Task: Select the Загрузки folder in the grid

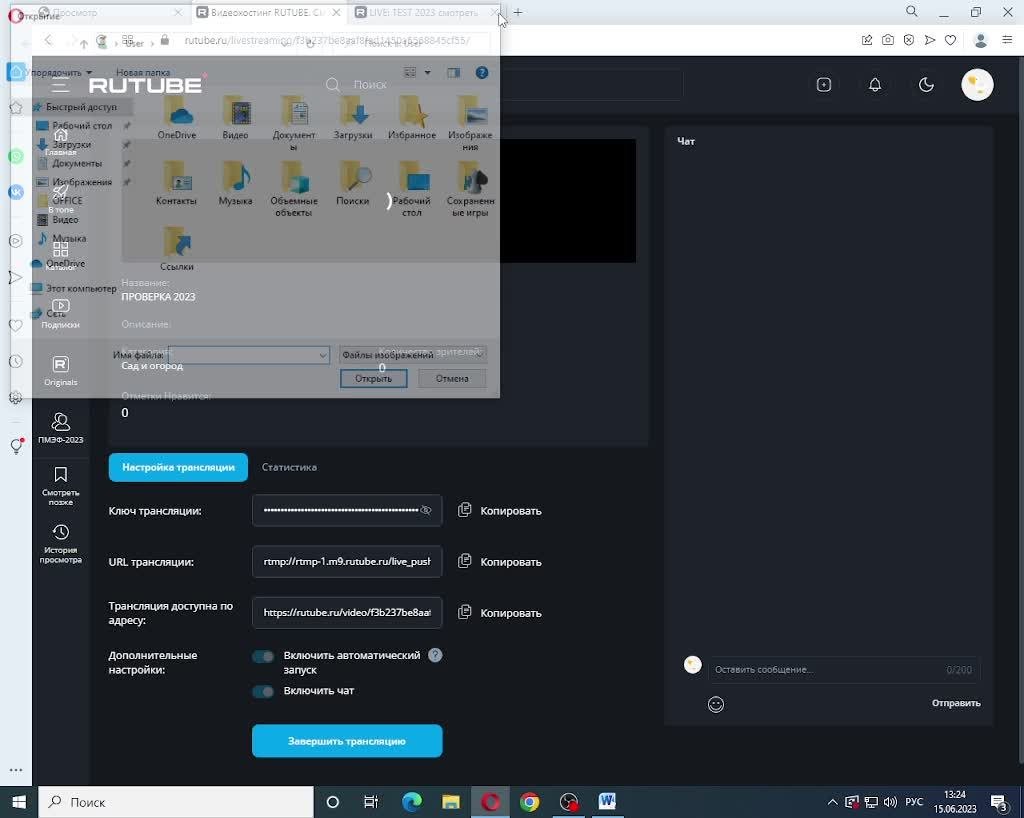Action: click(x=353, y=118)
